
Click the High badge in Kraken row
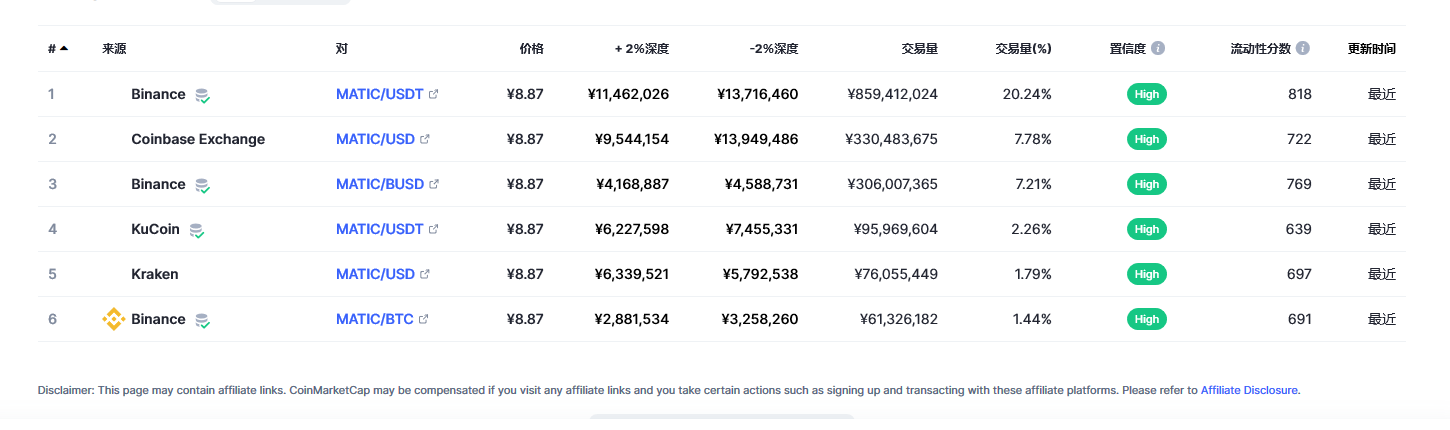pos(1147,274)
